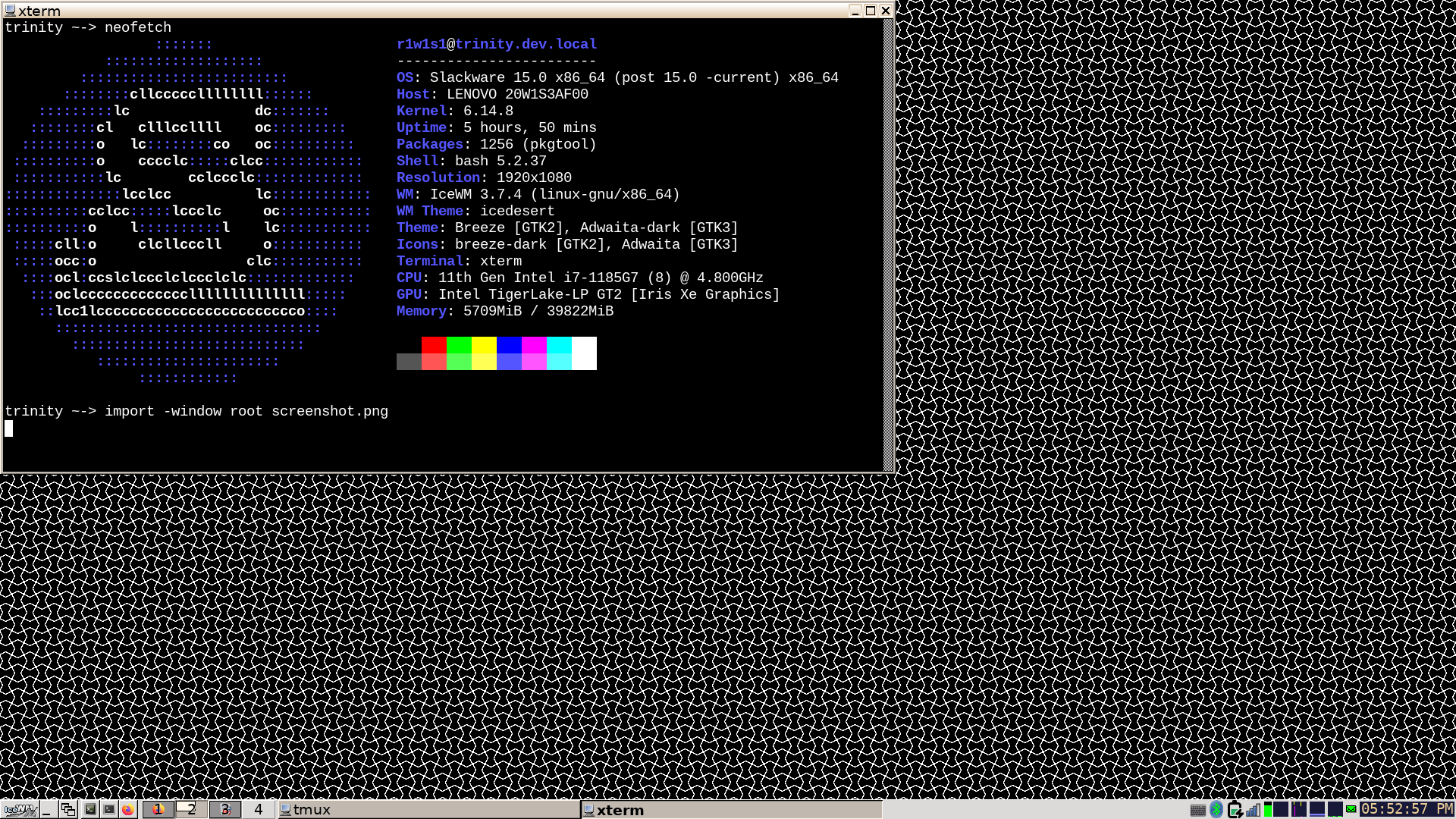Click the battery charging tray icon
This screenshot has width=1456, height=819.
[1235, 810]
